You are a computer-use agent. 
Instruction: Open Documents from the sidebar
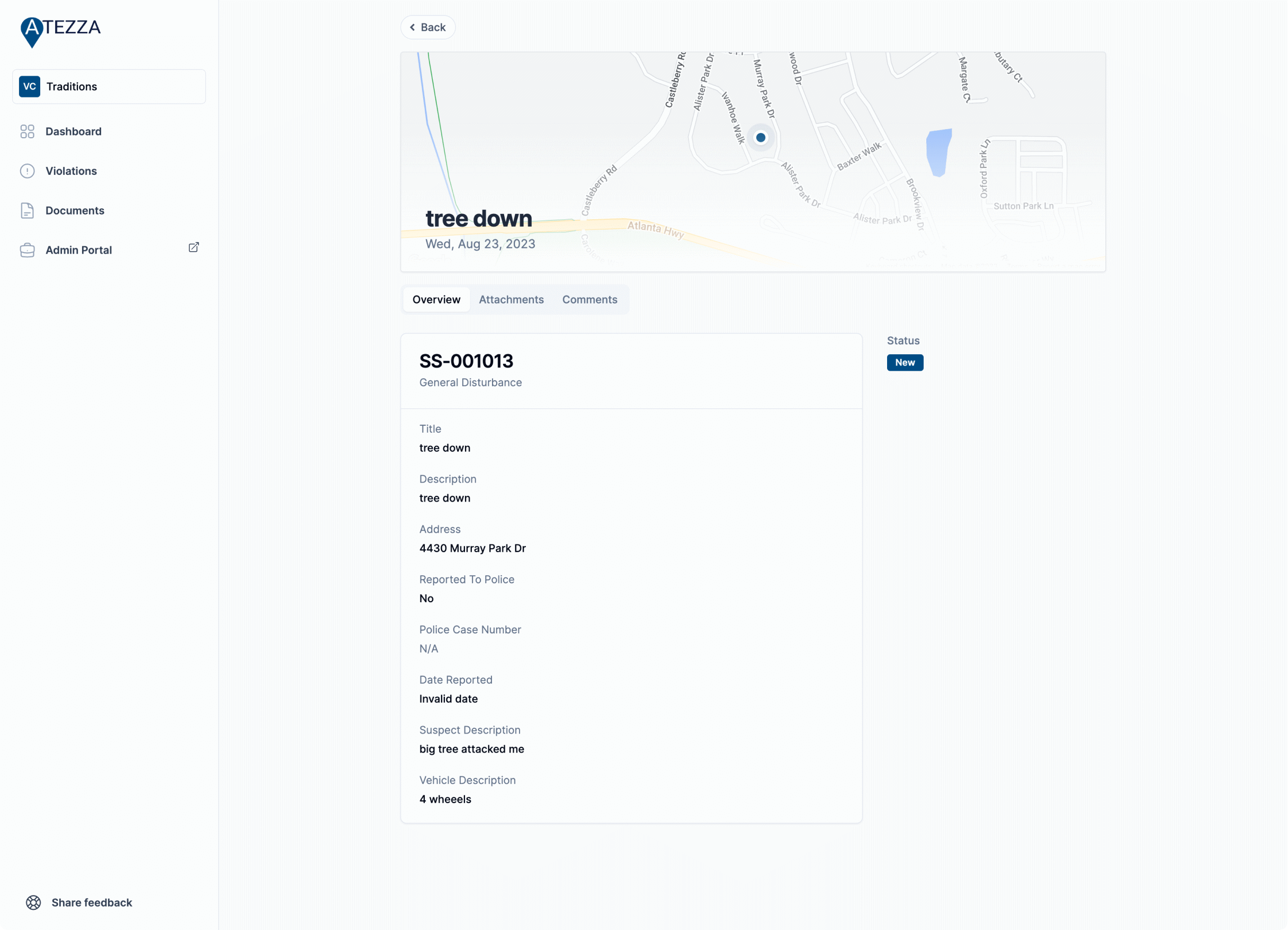pos(74,210)
